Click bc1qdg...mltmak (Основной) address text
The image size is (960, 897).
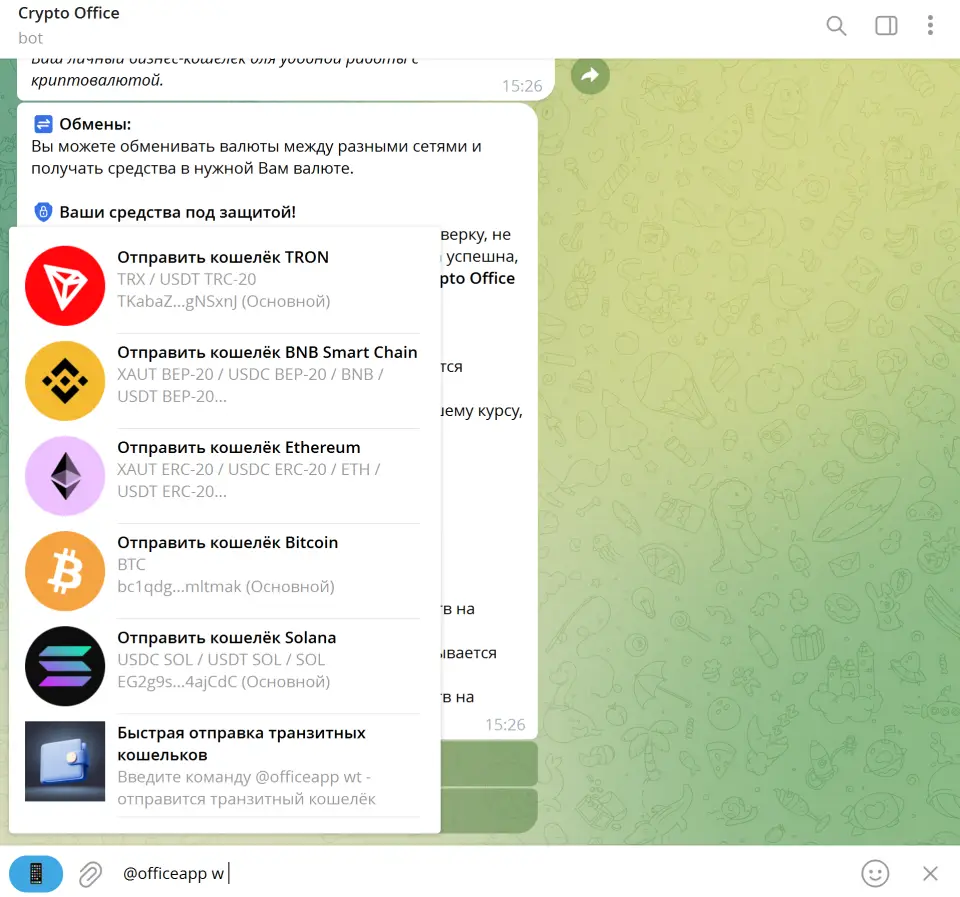[226, 587]
